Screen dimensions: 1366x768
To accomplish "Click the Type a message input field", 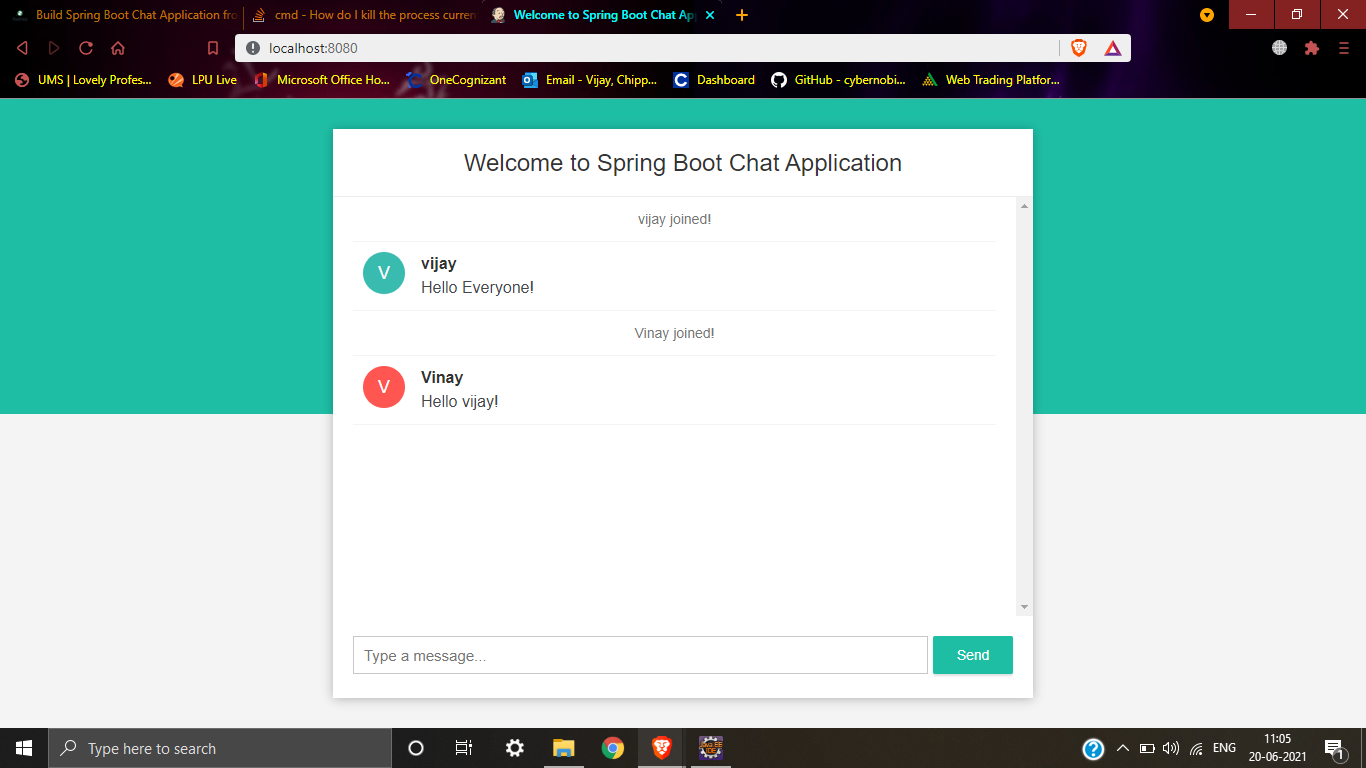I will [640, 655].
